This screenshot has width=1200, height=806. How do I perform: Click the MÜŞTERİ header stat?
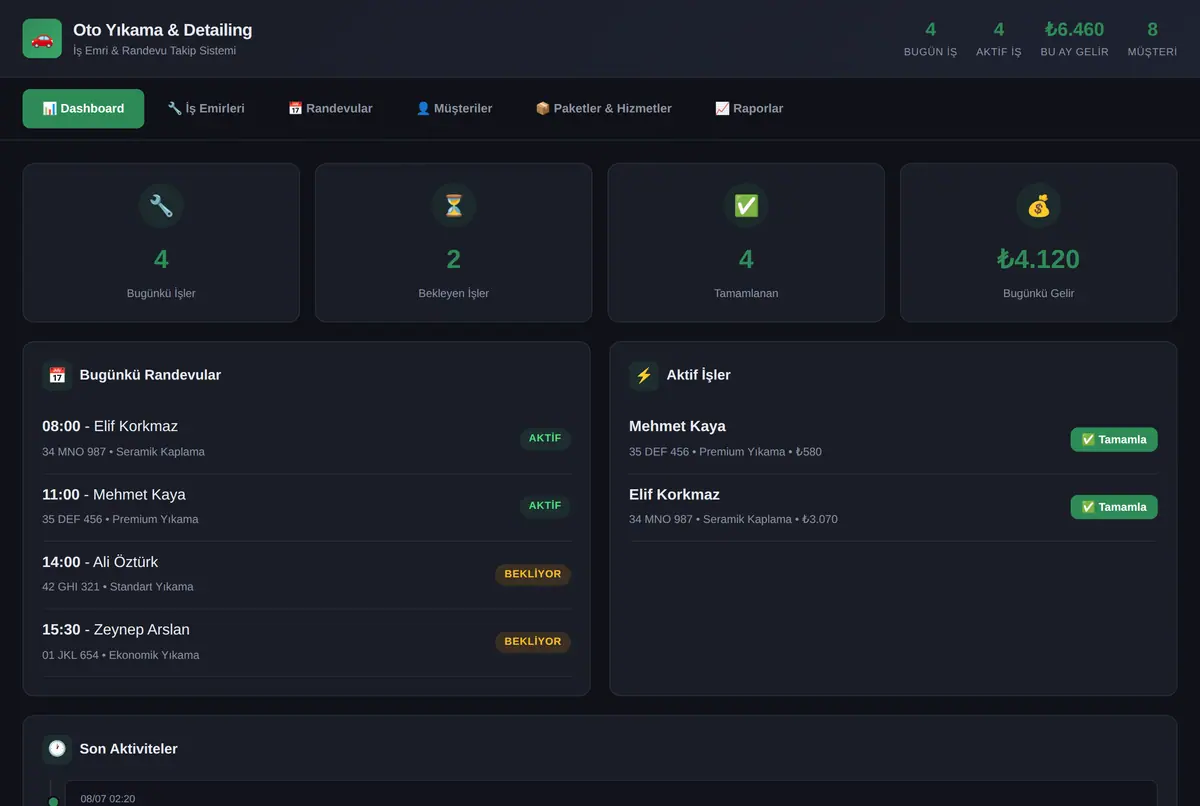coord(1152,39)
